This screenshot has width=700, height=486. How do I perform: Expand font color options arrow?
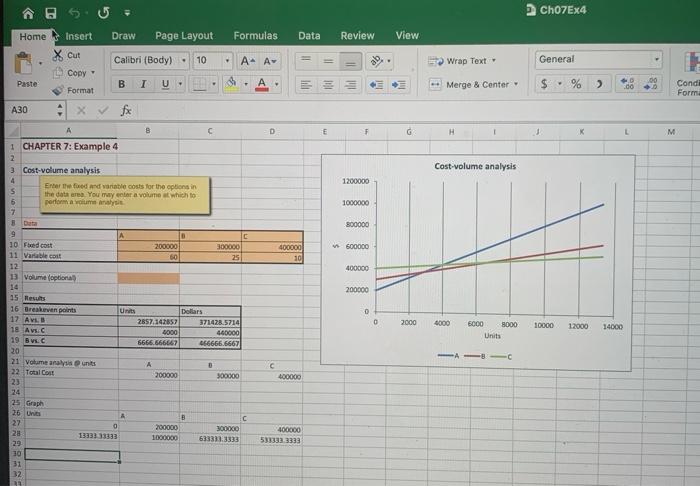coord(277,84)
